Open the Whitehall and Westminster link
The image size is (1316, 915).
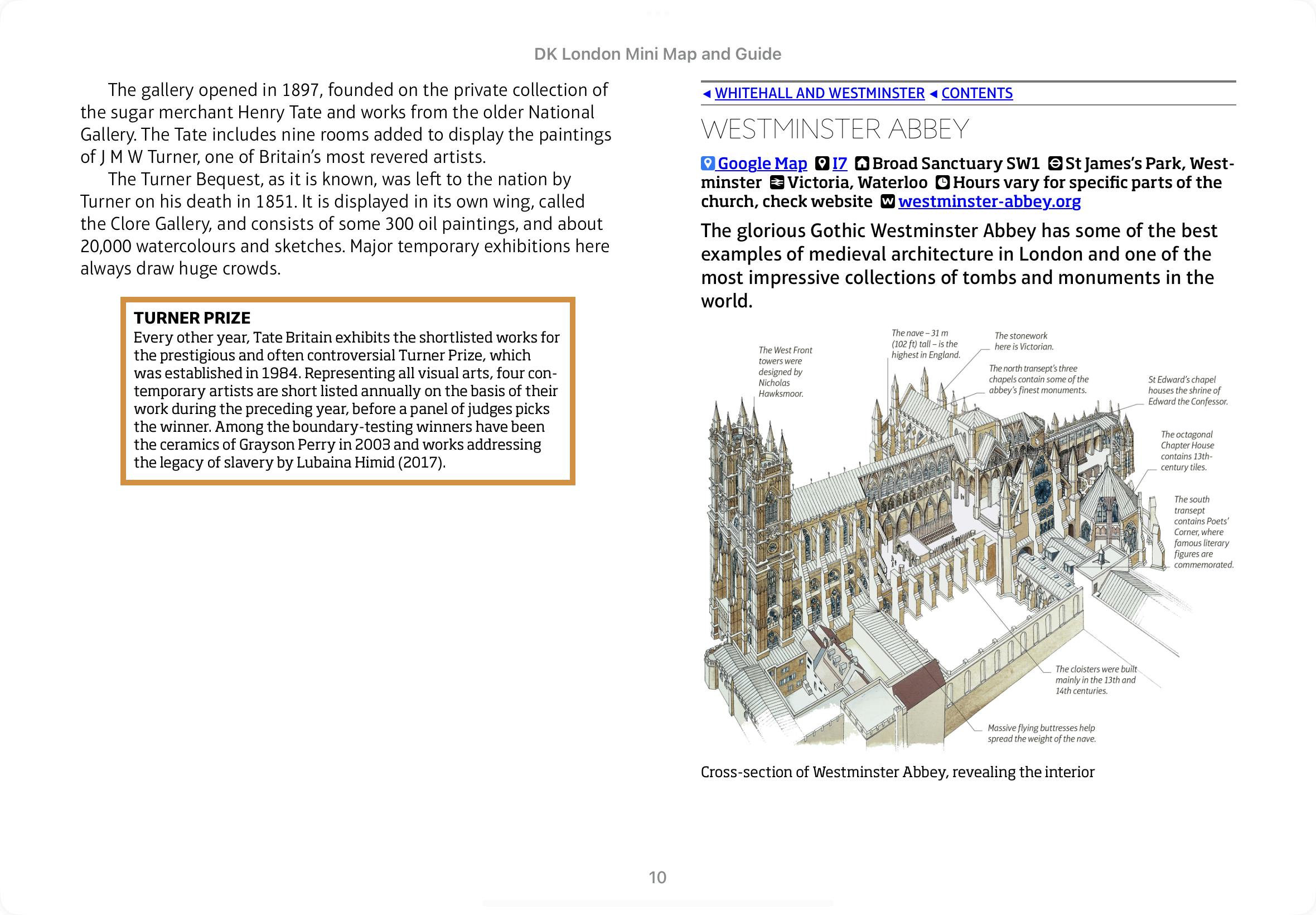(x=819, y=93)
